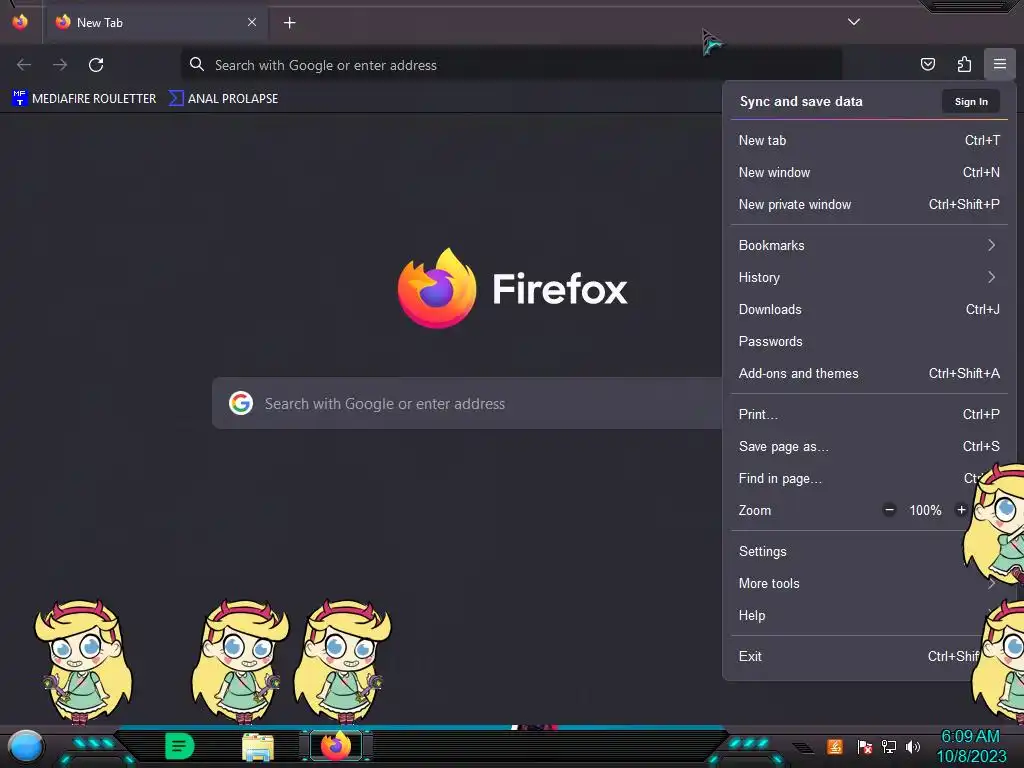Open a New private window

point(869,204)
